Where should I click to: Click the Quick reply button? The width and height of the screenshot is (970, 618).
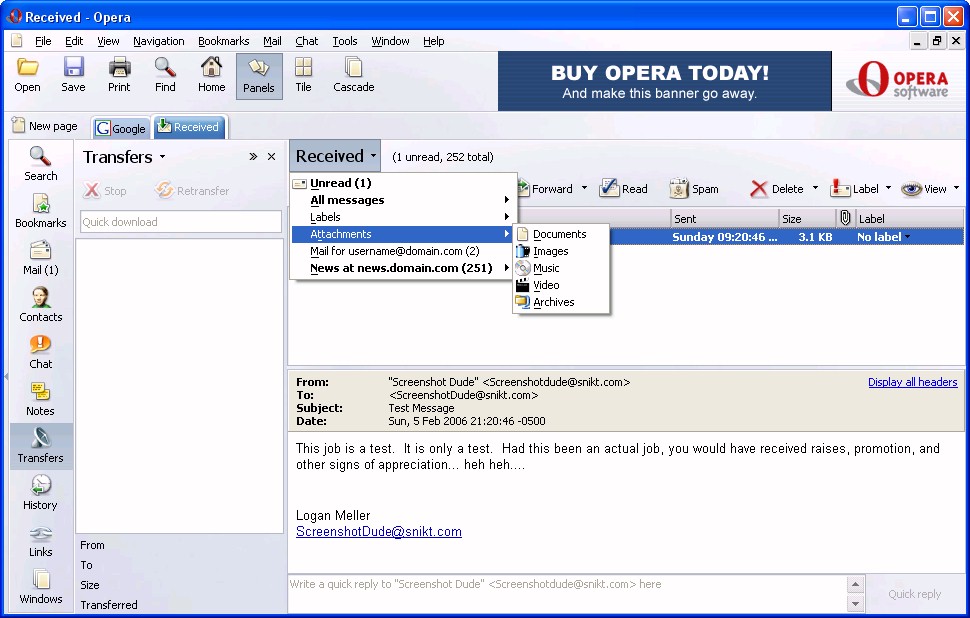click(914, 594)
